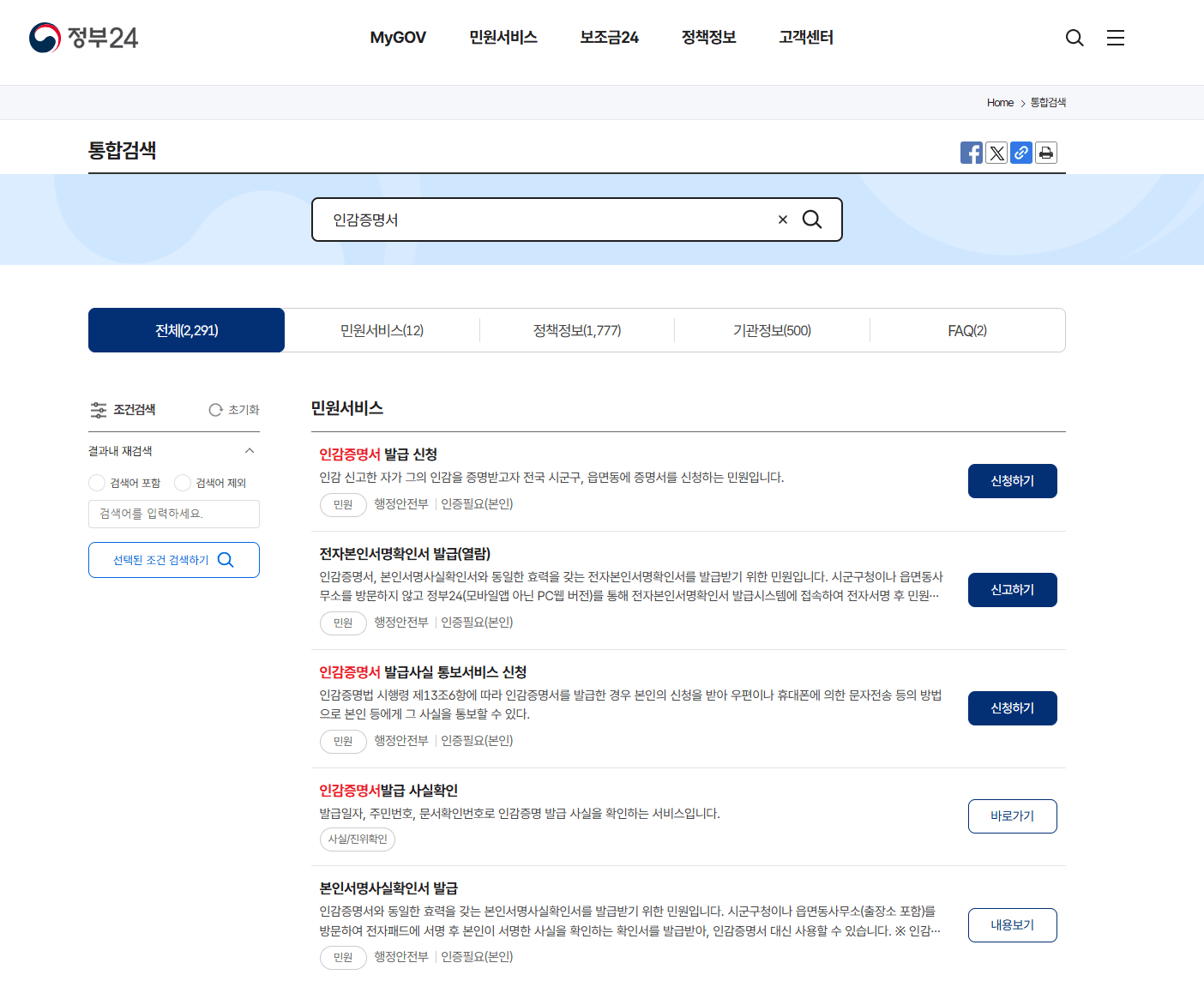The image size is (1204, 981).
Task: Open the 전자본인서명확인서 발급(열람) result title
Action: pos(405,554)
